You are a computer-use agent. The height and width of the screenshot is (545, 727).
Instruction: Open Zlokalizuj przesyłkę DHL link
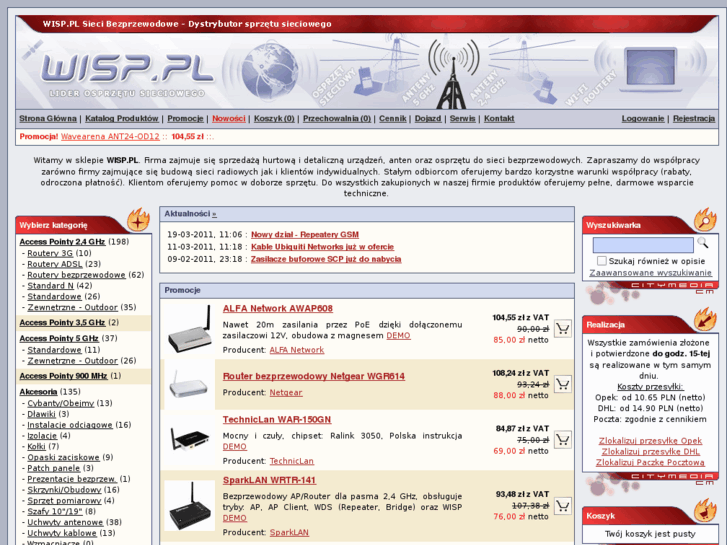pyautogui.click(x=650, y=452)
